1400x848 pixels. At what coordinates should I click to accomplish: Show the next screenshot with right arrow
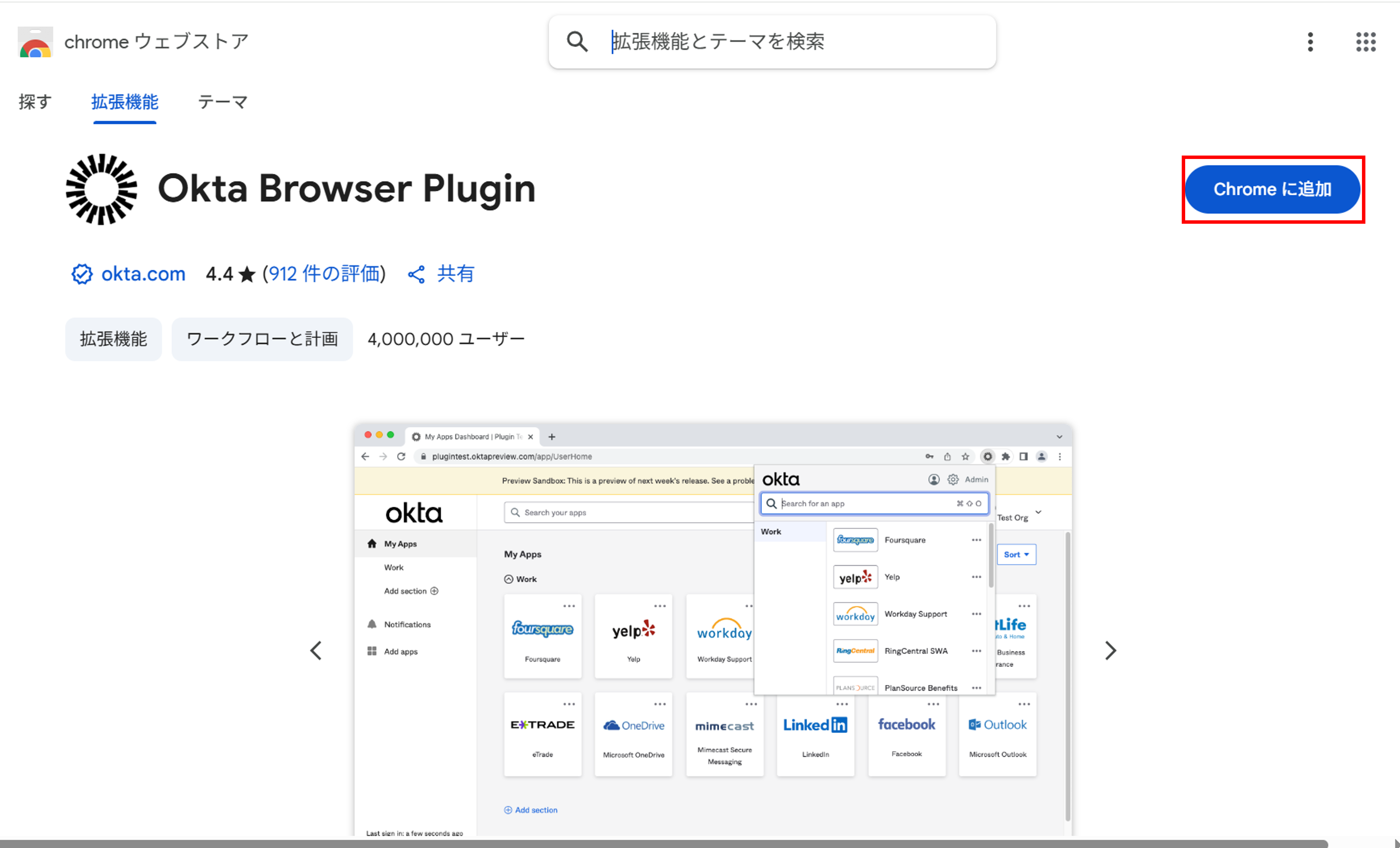[1110, 650]
